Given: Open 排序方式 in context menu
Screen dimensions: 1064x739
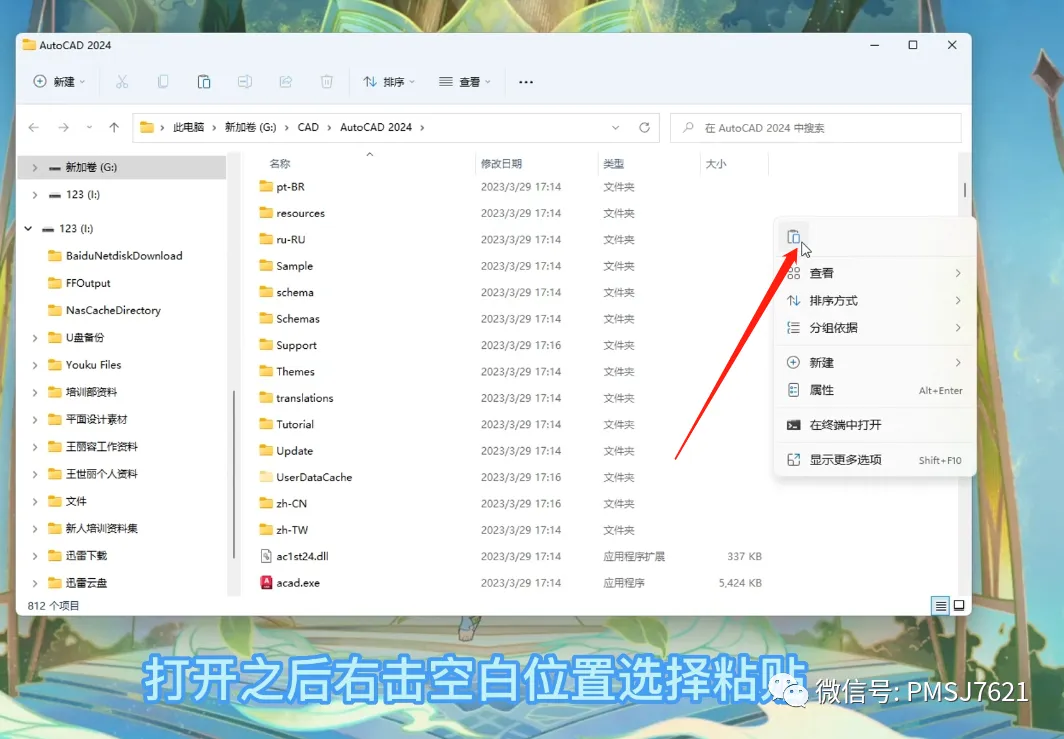Looking at the screenshot, I should pos(875,301).
